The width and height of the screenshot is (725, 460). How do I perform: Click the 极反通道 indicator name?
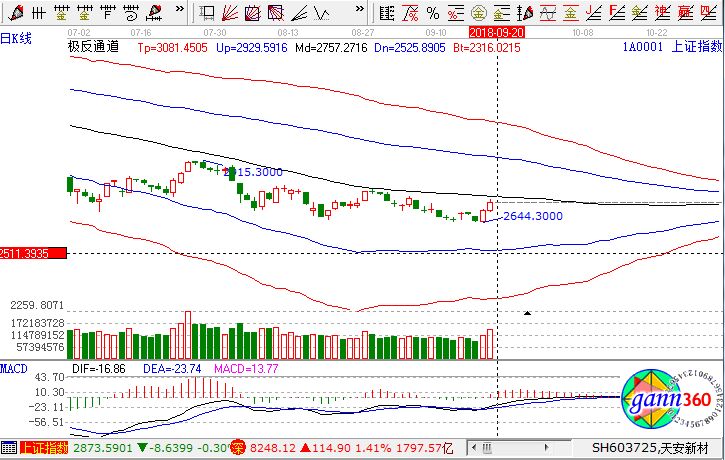pyautogui.click(x=92, y=46)
